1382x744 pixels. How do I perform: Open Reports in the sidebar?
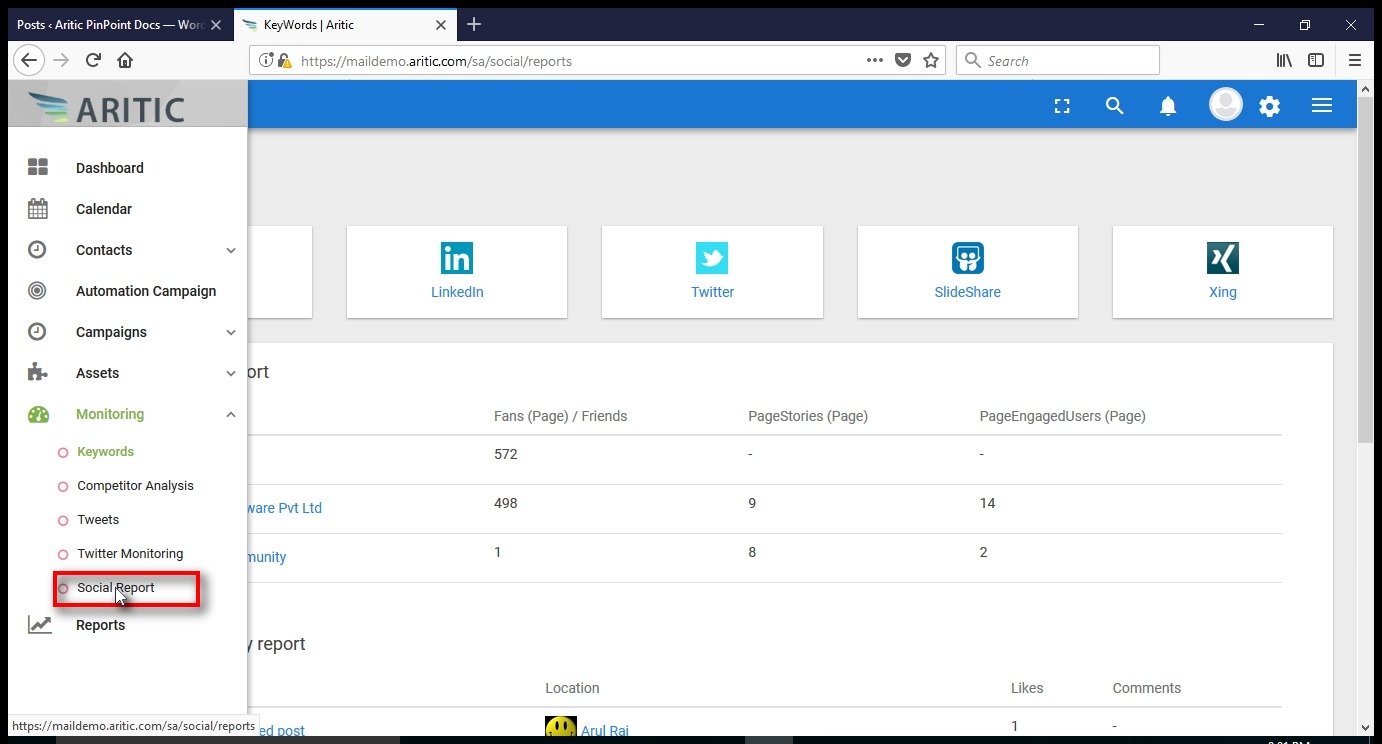point(100,625)
